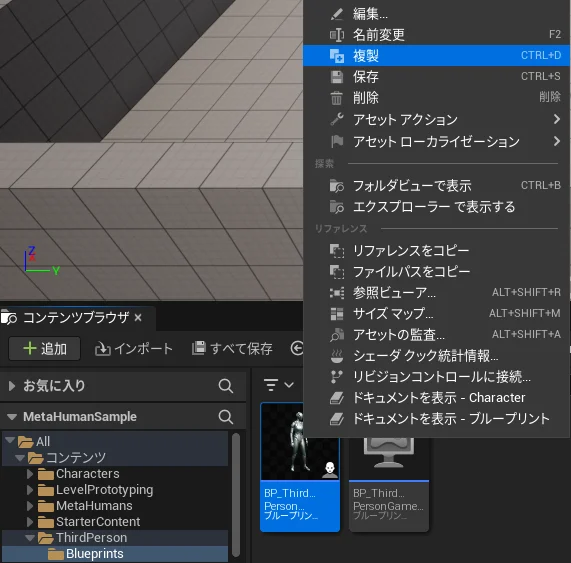This screenshot has height=563, width=571.
Task: Click the pencil icon beside 編集
Action: tap(336, 14)
